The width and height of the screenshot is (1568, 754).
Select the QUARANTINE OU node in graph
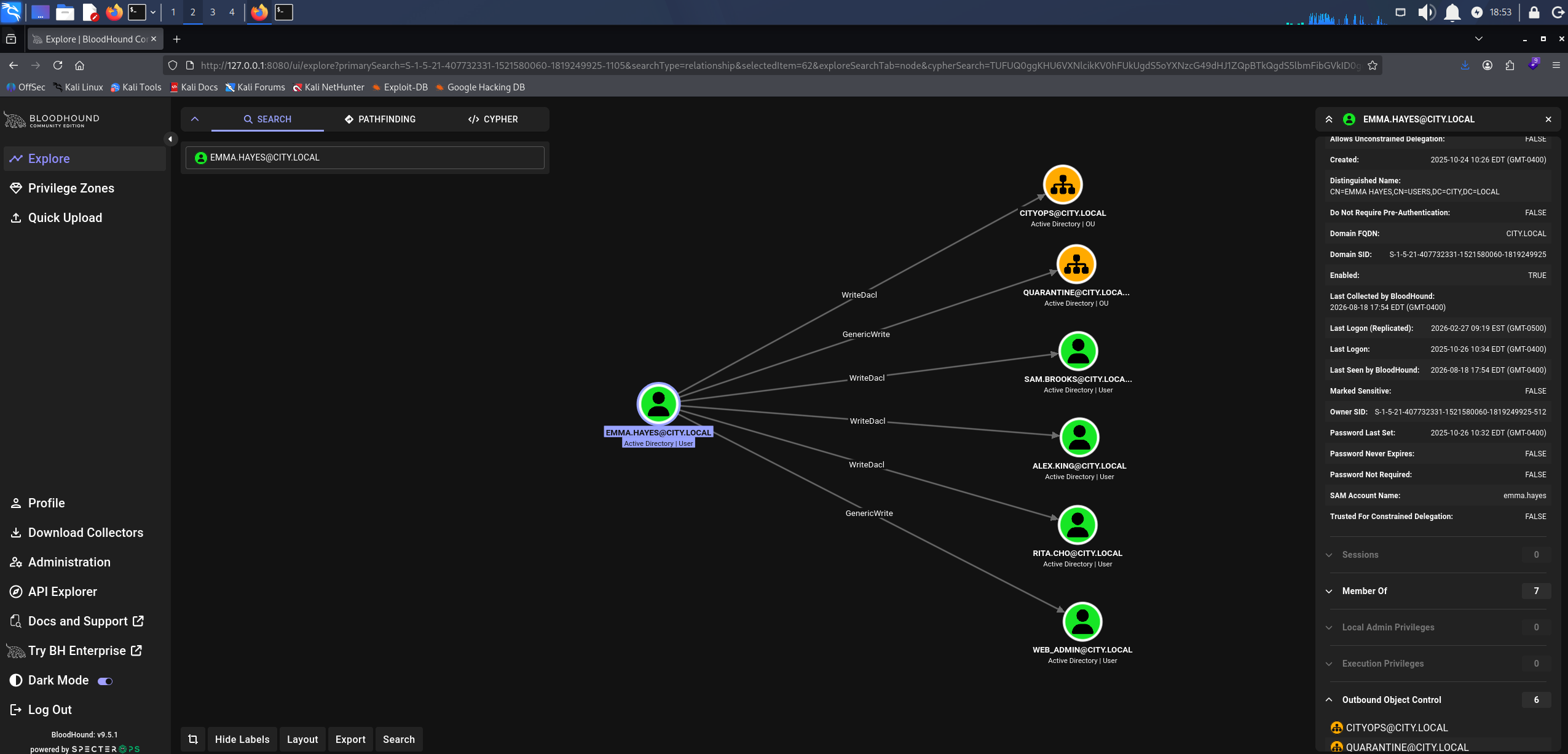coord(1076,264)
